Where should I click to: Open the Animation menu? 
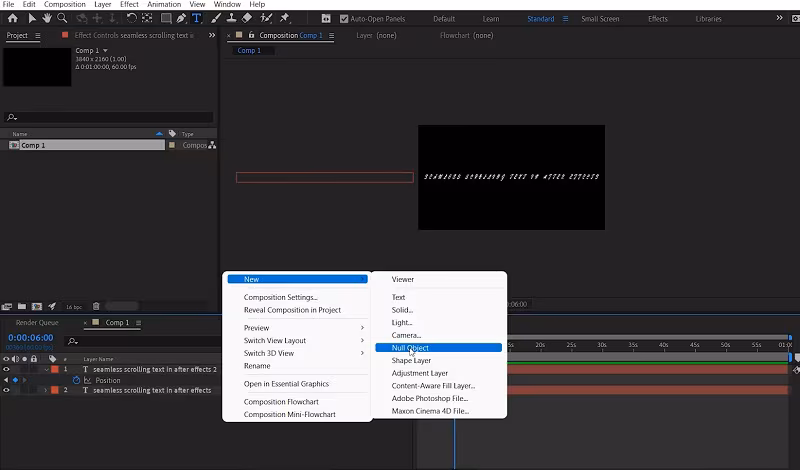click(164, 5)
